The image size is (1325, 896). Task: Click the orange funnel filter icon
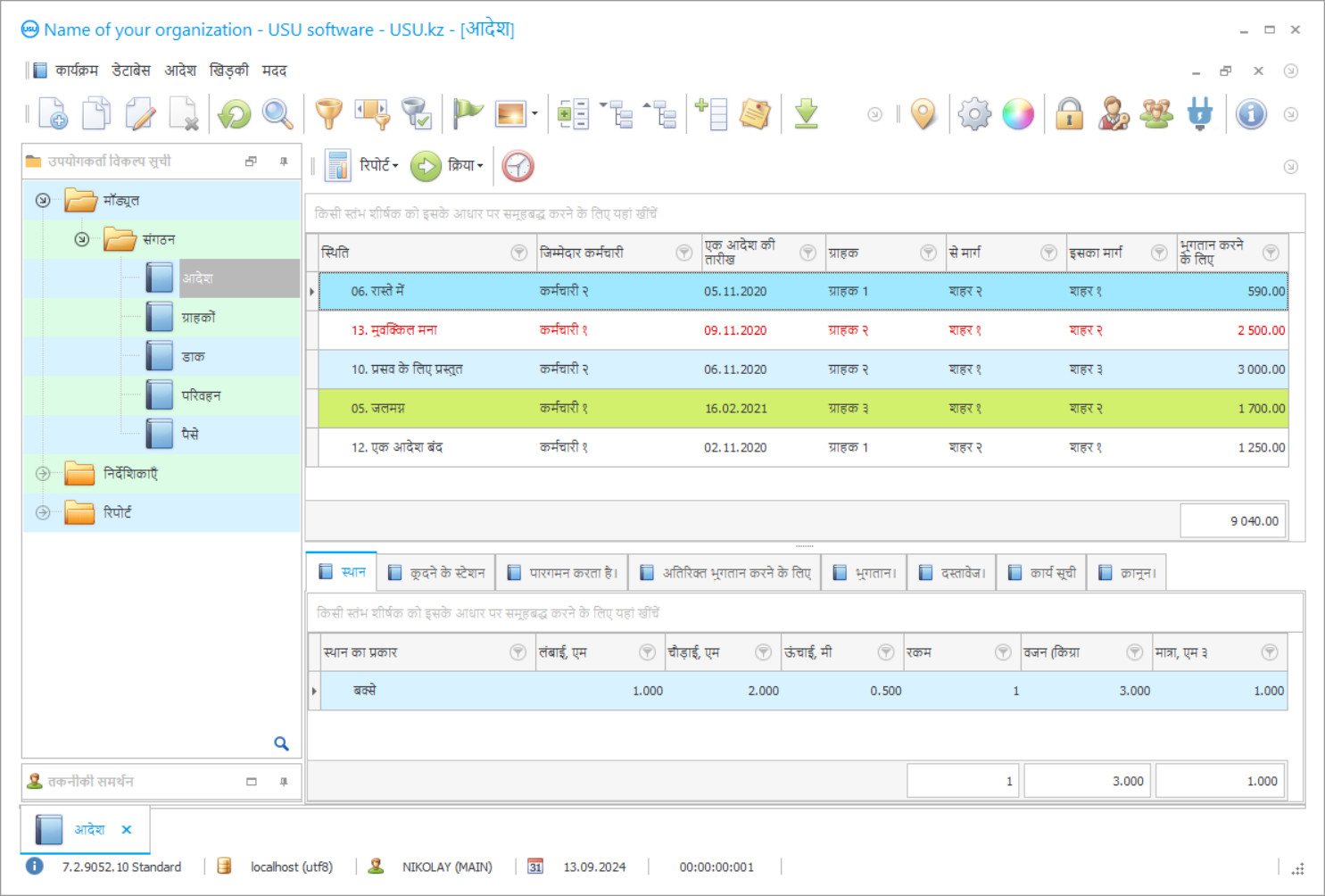328,114
